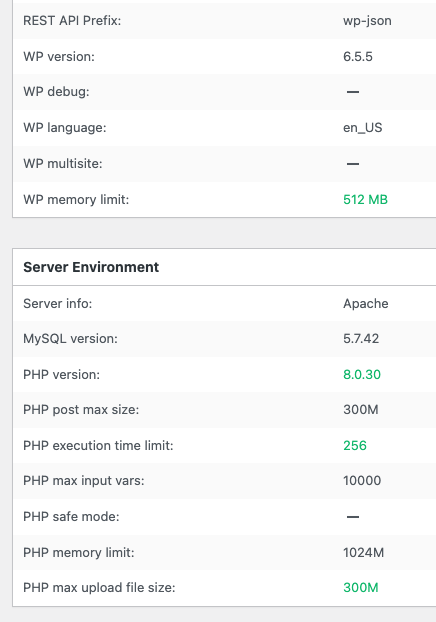Click the WP debug dash icon
The height and width of the screenshot is (622, 436).
pos(353,92)
